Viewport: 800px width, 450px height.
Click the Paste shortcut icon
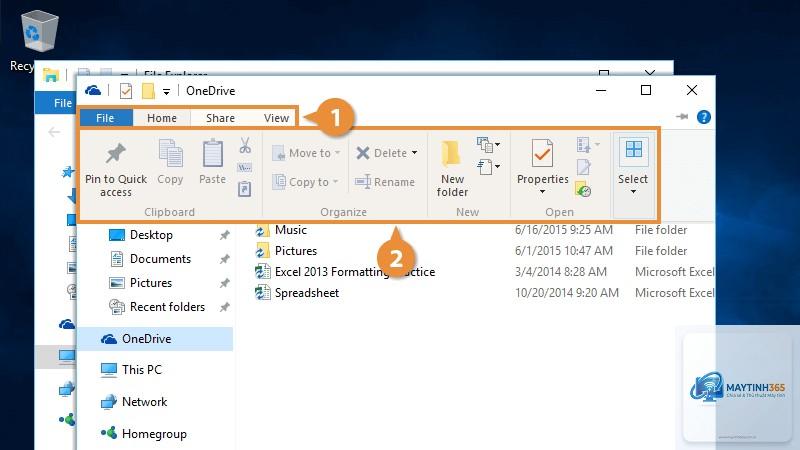tap(245, 189)
